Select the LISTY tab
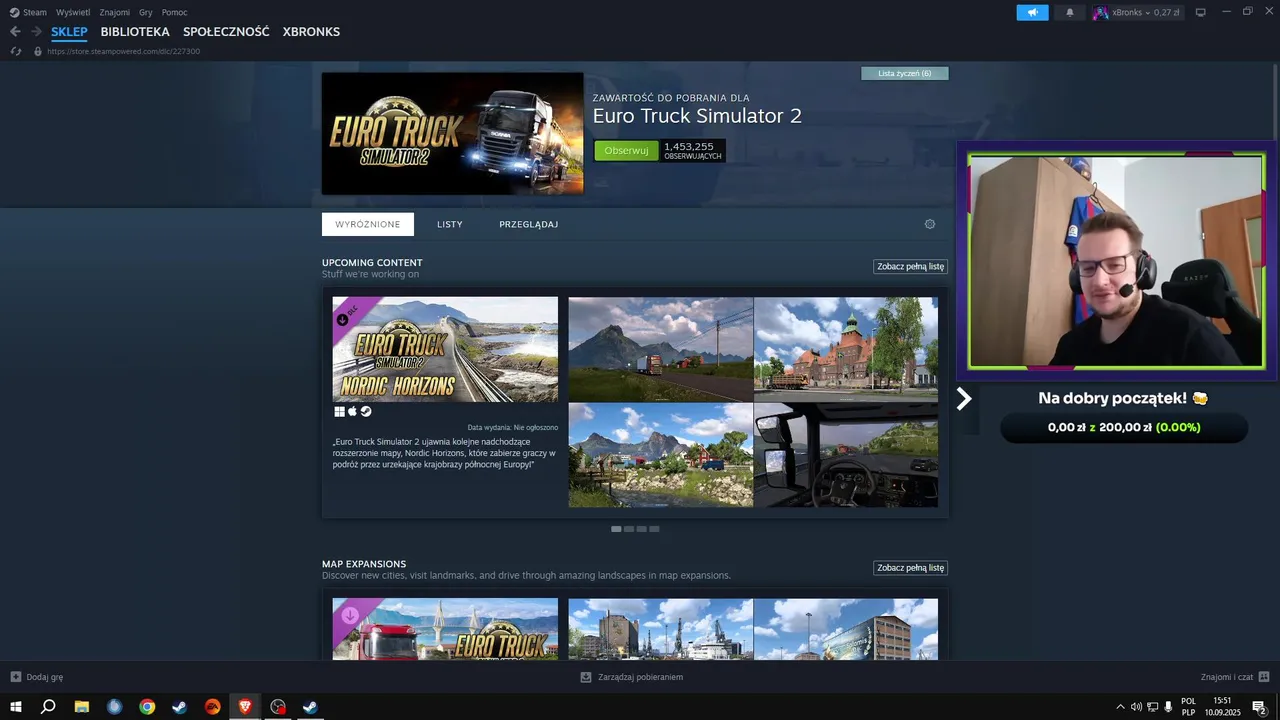 (450, 224)
